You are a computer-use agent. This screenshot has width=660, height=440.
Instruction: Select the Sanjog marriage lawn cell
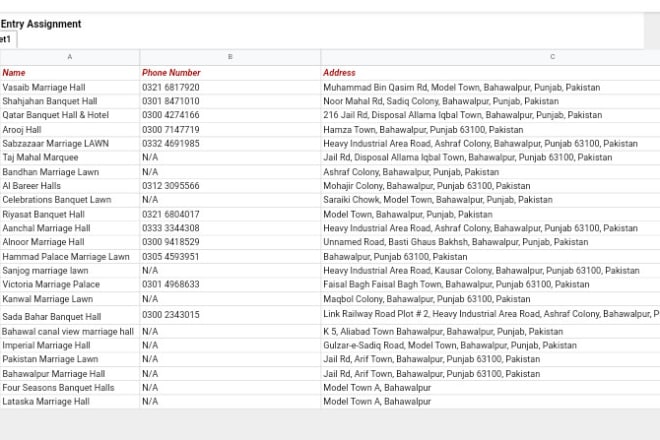pos(69,271)
